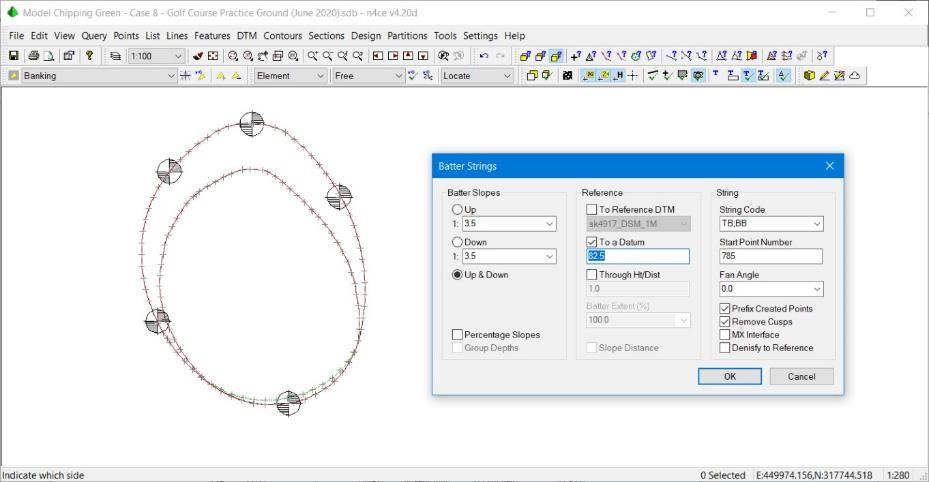Image resolution: width=929 pixels, height=482 pixels.
Task: Click the zoom out magnifier with minus
Action: coord(328,56)
